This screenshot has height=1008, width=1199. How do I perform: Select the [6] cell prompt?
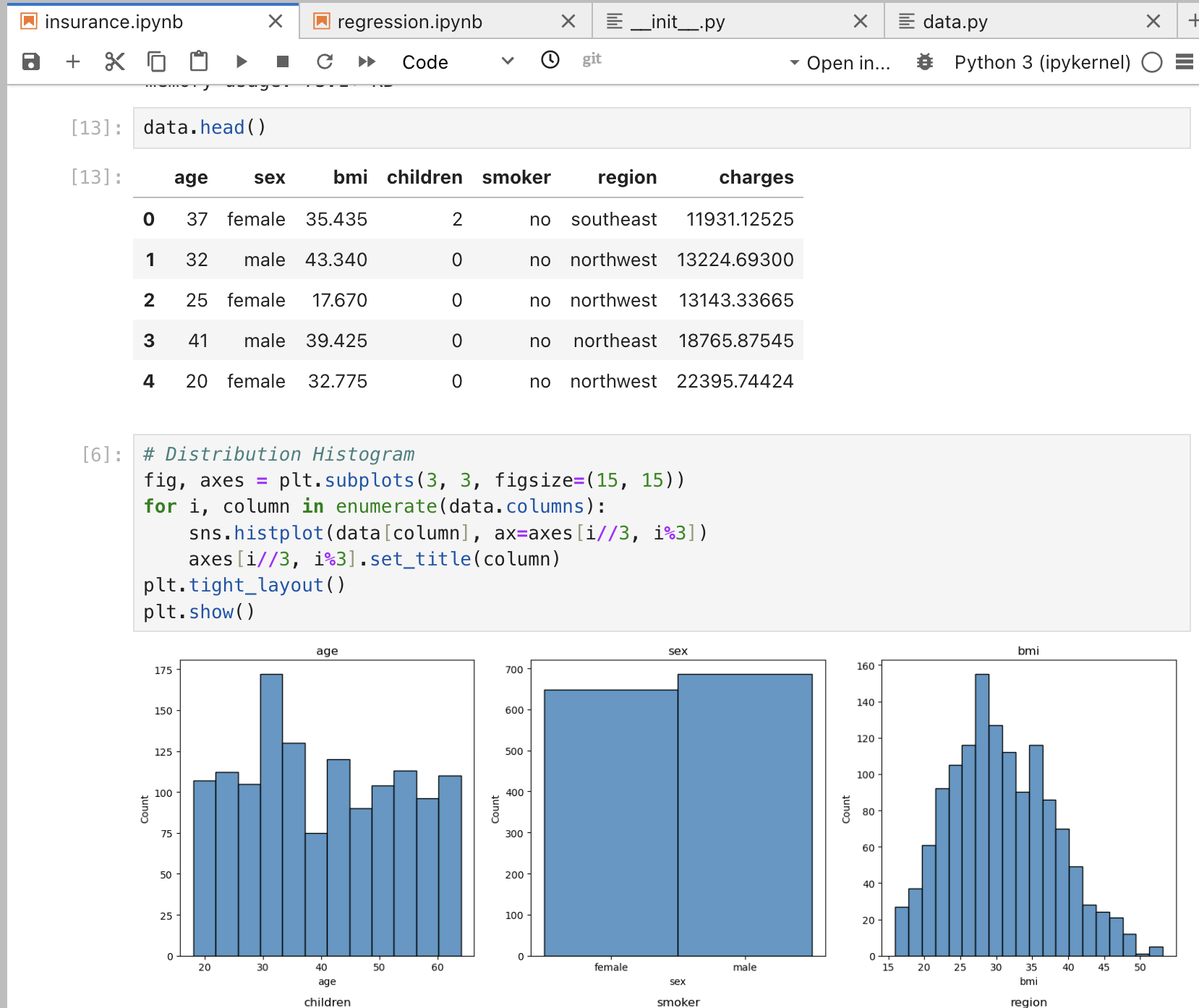click(x=102, y=455)
